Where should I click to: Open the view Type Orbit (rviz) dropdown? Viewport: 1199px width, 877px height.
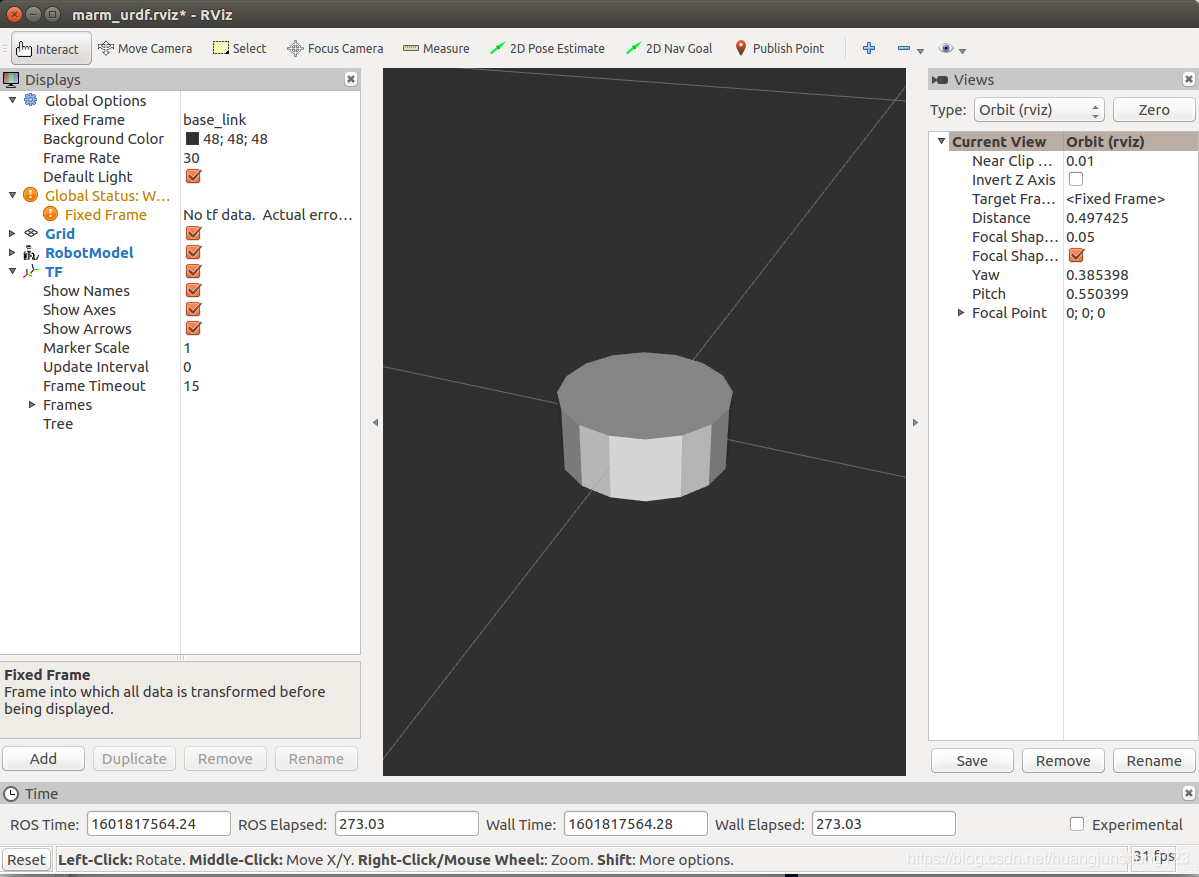click(1039, 109)
